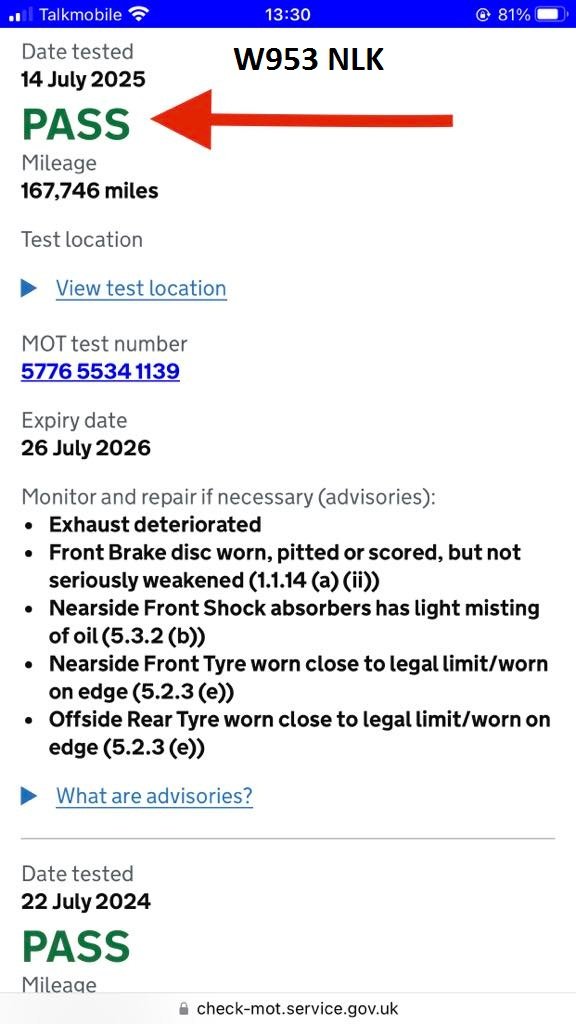Tap the battery icon in status bar

click(550, 14)
